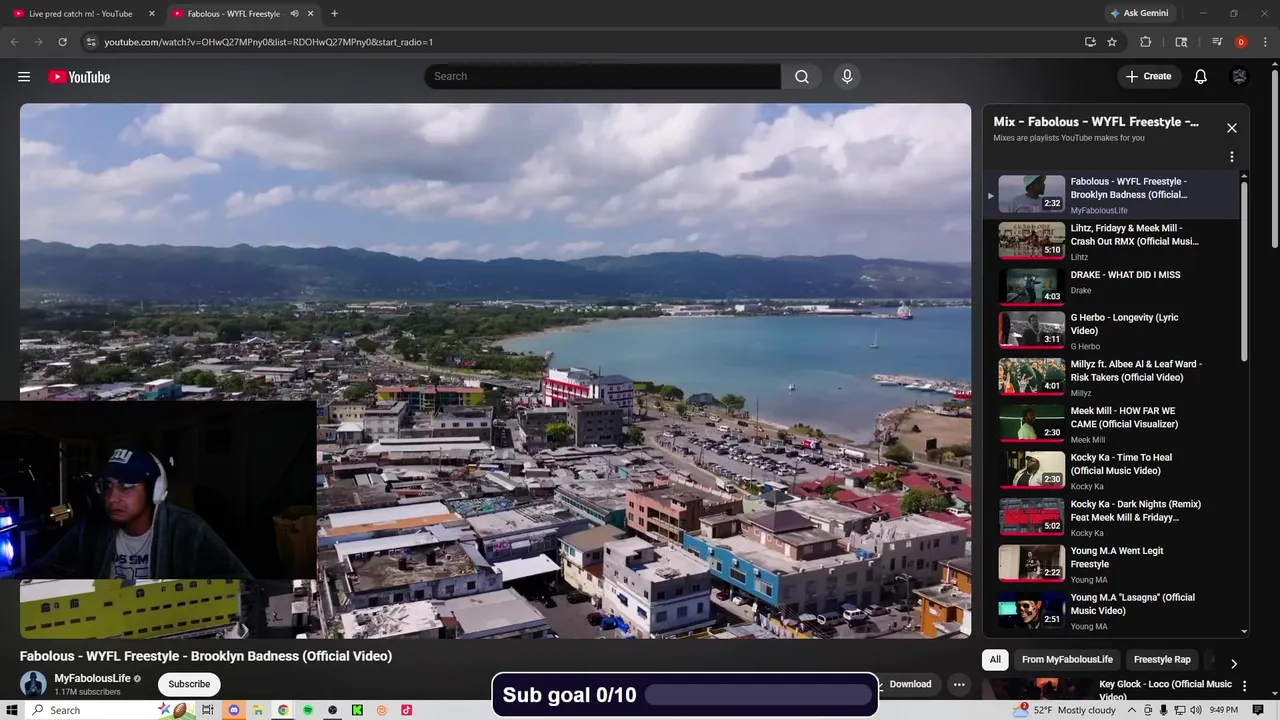Play Young M.A Lasagna music video

pos(1112,611)
